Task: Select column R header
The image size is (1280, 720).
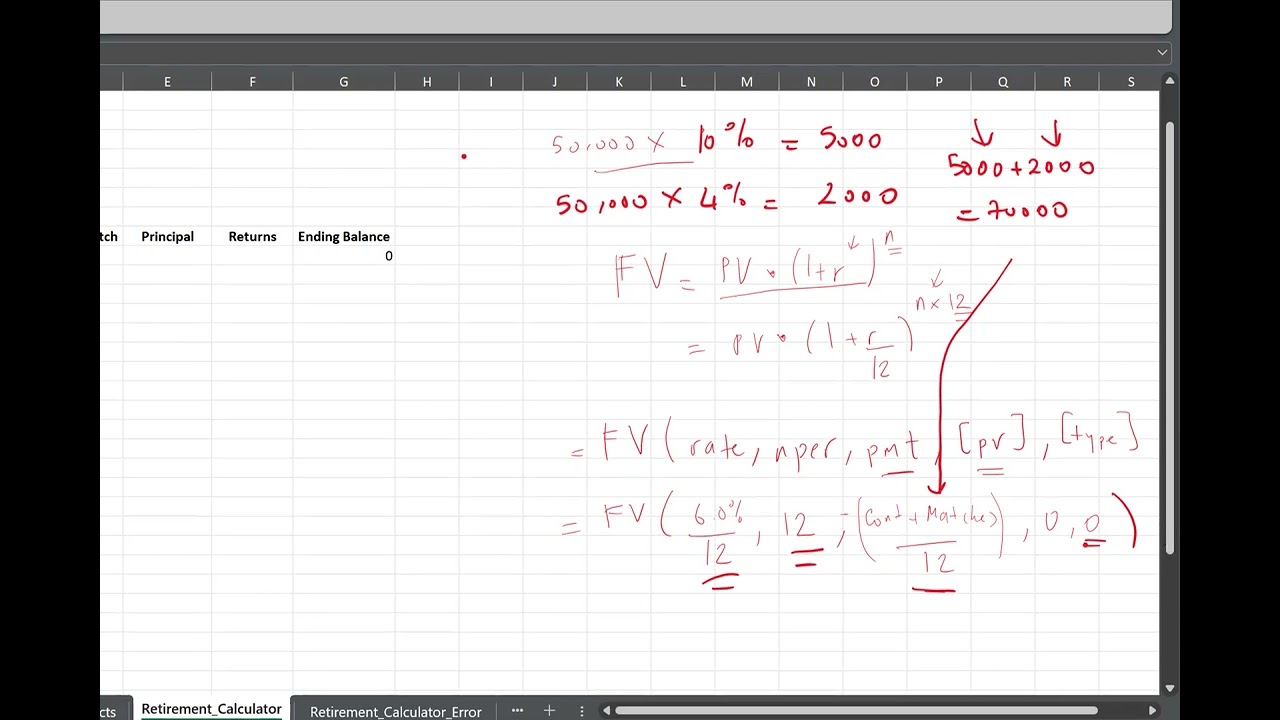Action: [1067, 81]
